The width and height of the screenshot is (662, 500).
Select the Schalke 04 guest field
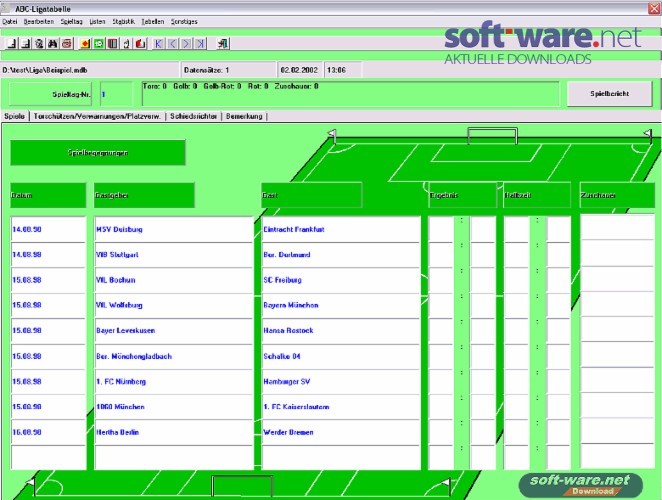341,356
